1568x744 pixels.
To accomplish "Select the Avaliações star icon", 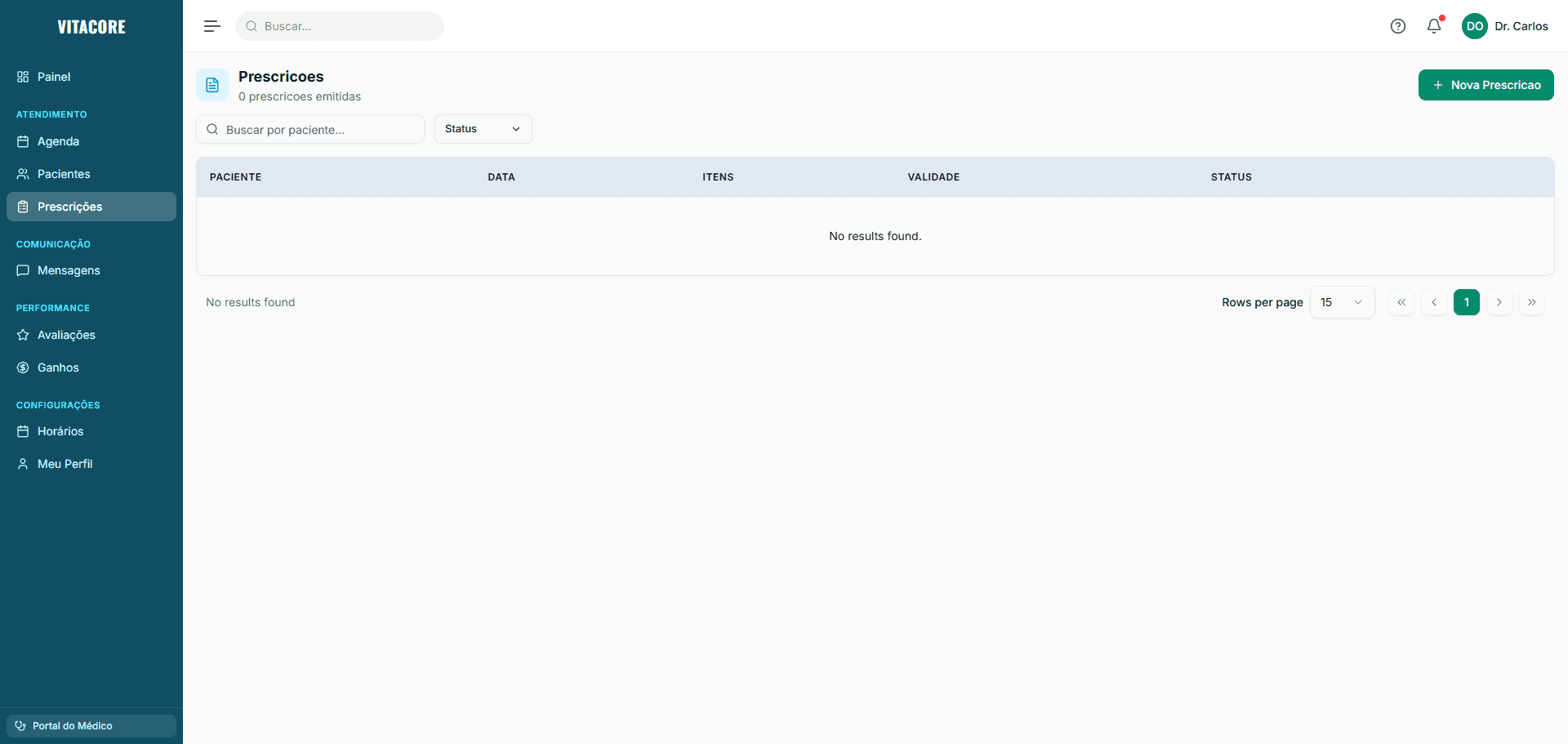I will [23, 335].
